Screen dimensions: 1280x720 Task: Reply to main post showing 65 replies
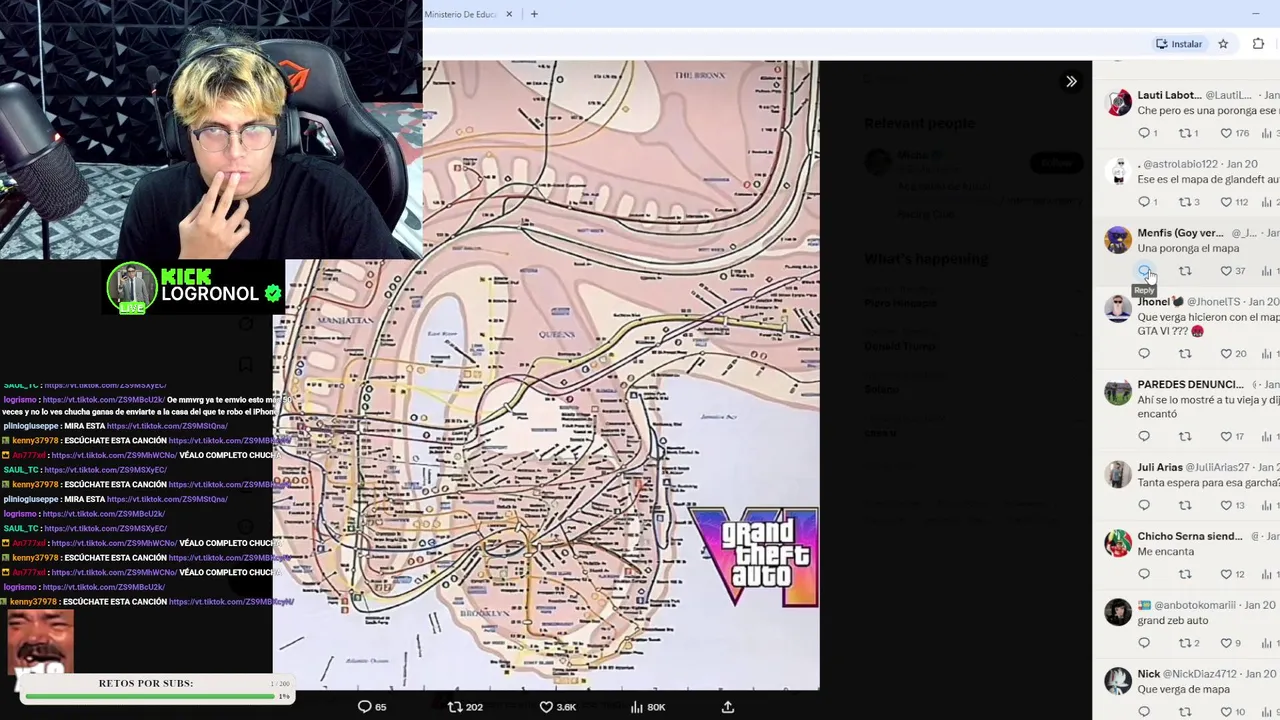(x=372, y=707)
